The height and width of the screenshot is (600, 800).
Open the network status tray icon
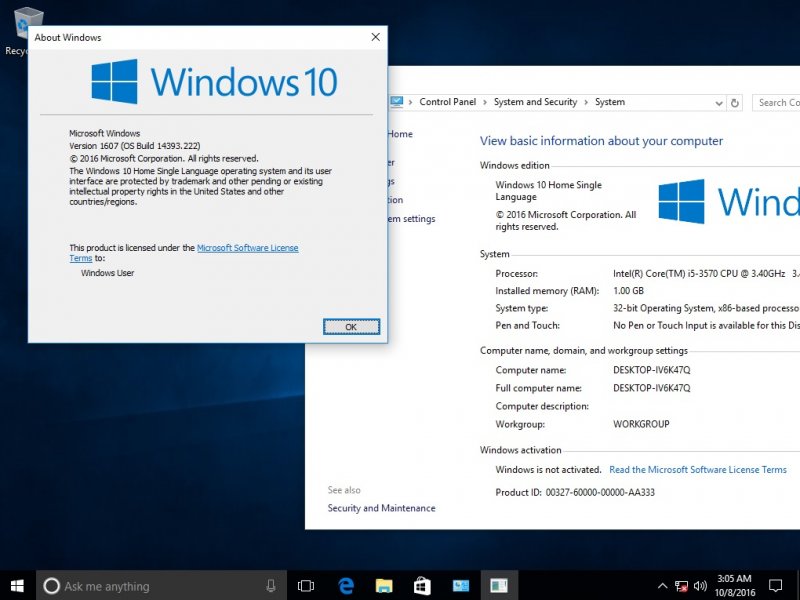click(x=681, y=586)
